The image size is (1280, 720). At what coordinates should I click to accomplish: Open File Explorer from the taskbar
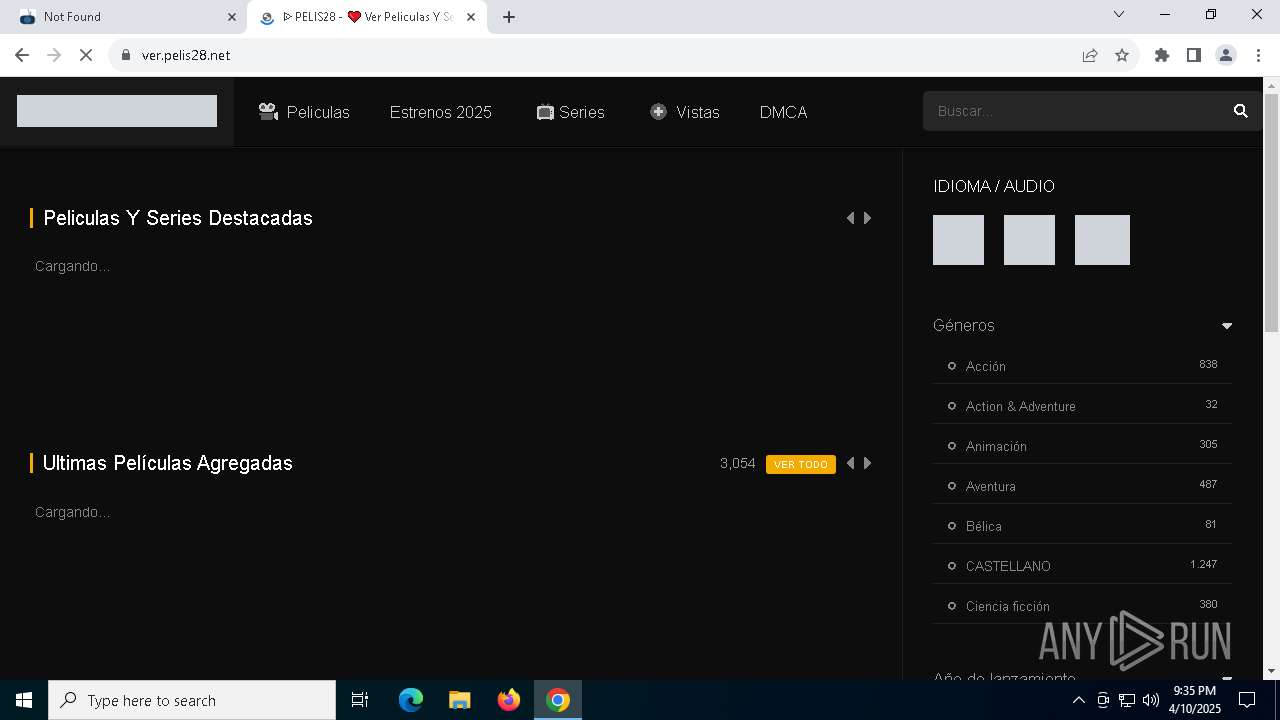click(x=460, y=700)
